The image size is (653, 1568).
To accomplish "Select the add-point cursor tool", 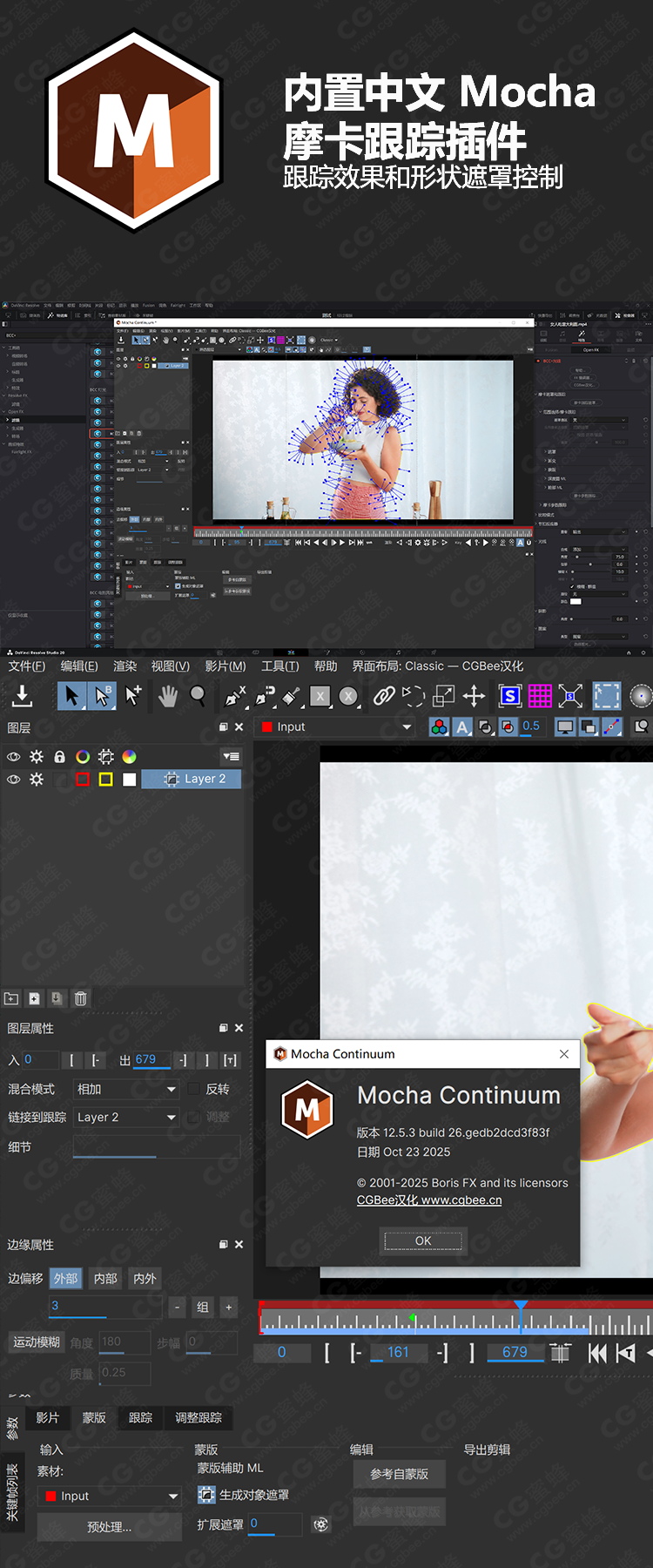I will click(133, 695).
